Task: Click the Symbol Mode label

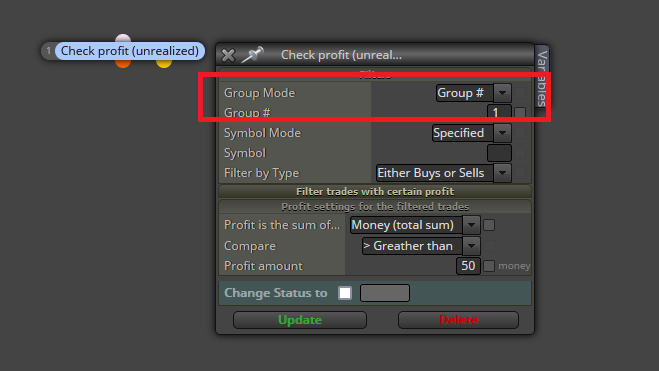Action: click(x=262, y=133)
